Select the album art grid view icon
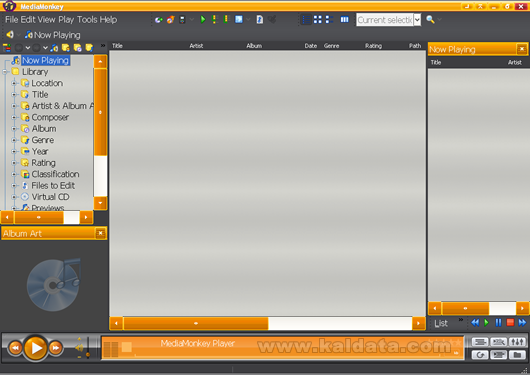 (x=318, y=20)
